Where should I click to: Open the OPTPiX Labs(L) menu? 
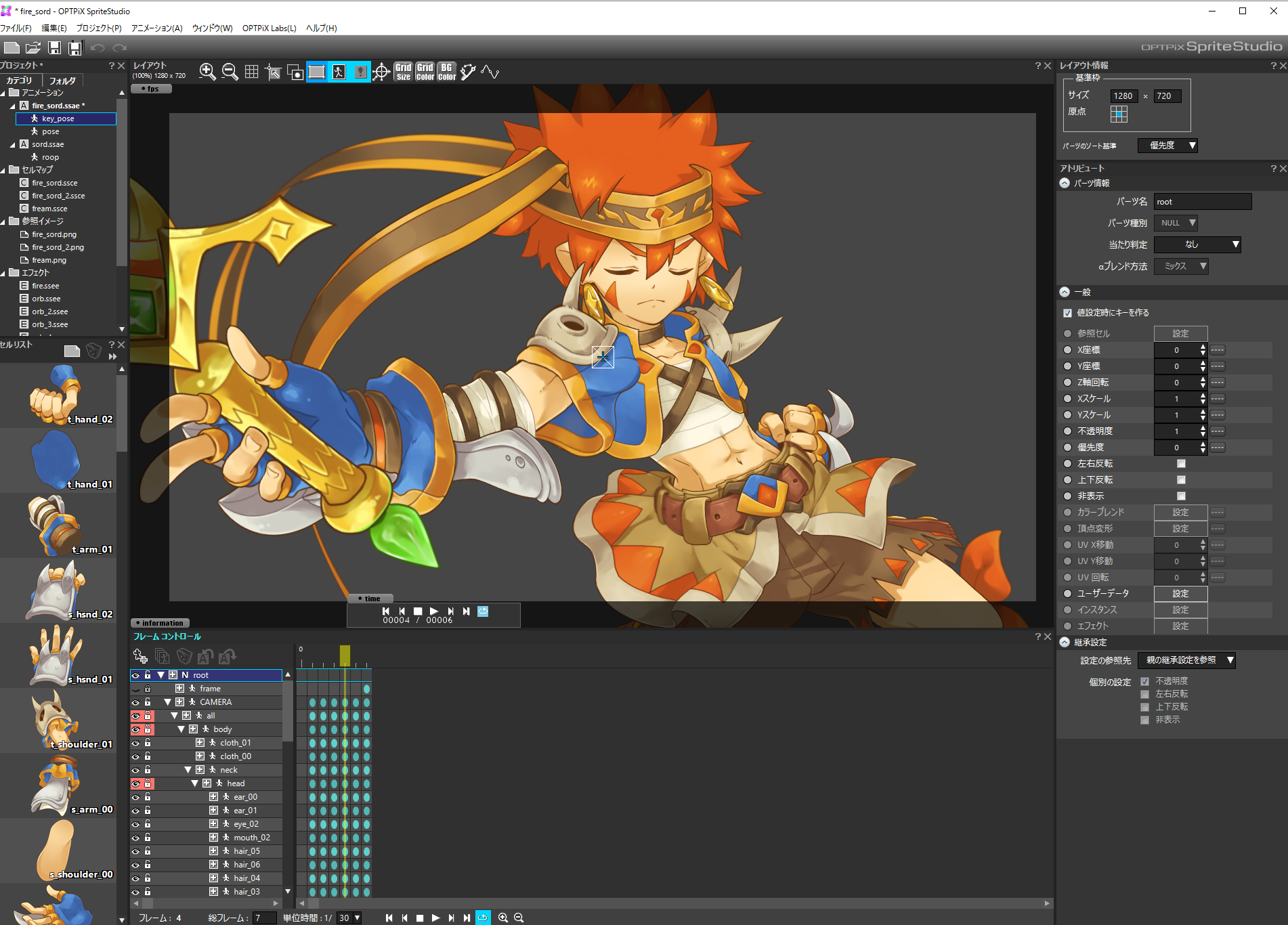click(x=270, y=28)
